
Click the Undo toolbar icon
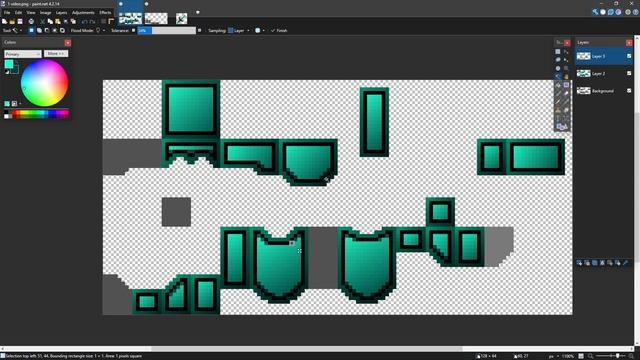click(84, 21)
